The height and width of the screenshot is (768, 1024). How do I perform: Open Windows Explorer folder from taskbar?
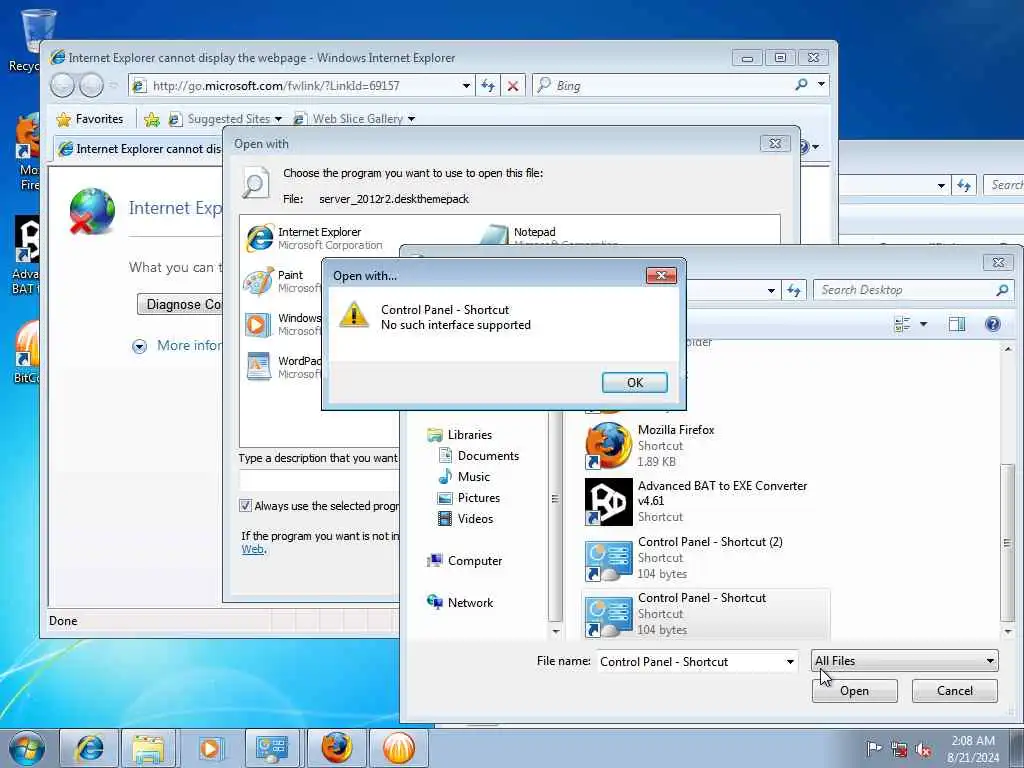(148, 748)
